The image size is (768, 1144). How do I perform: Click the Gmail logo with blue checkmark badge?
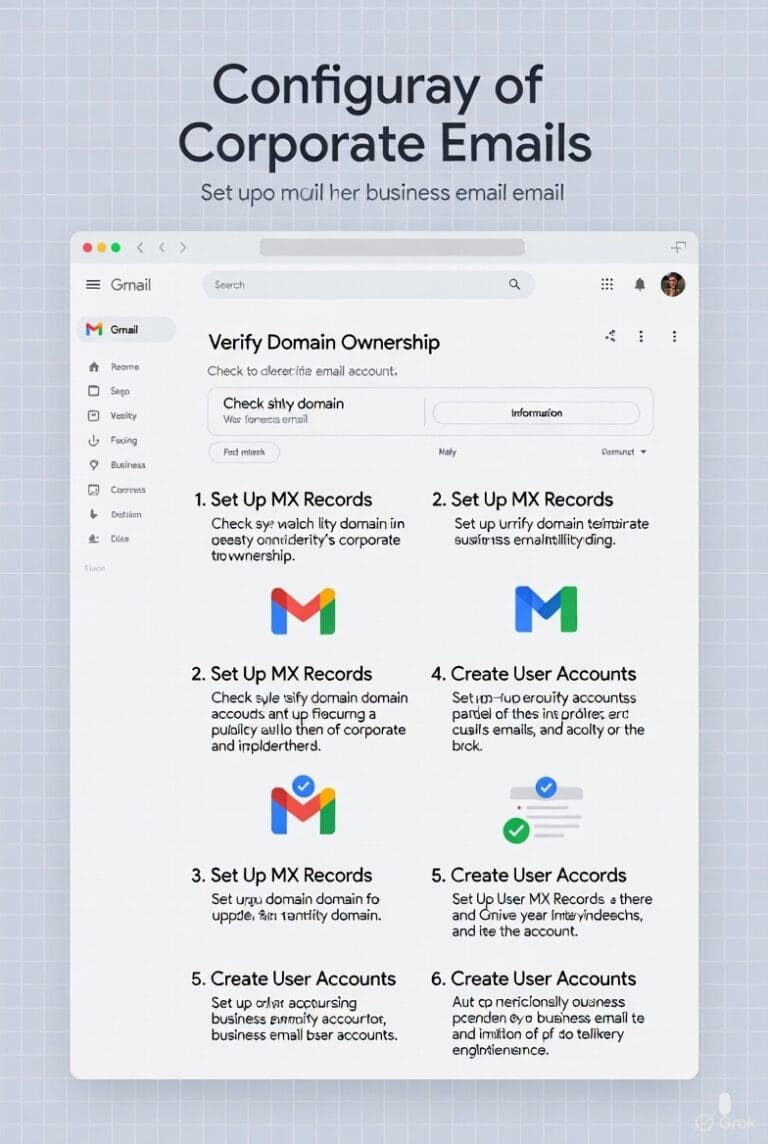coord(303,805)
